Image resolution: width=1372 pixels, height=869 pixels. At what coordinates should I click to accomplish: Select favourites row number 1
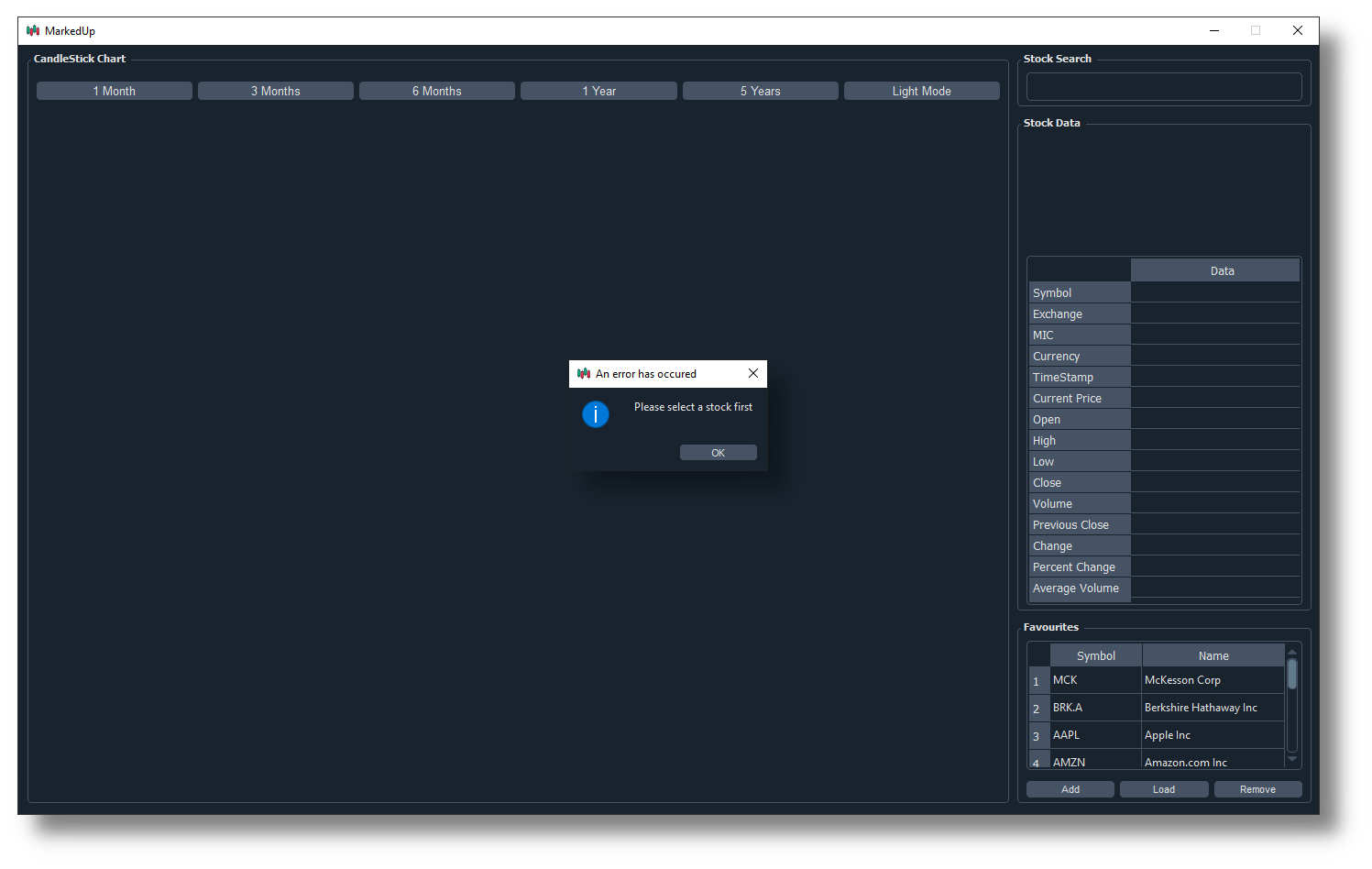click(x=1039, y=681)
